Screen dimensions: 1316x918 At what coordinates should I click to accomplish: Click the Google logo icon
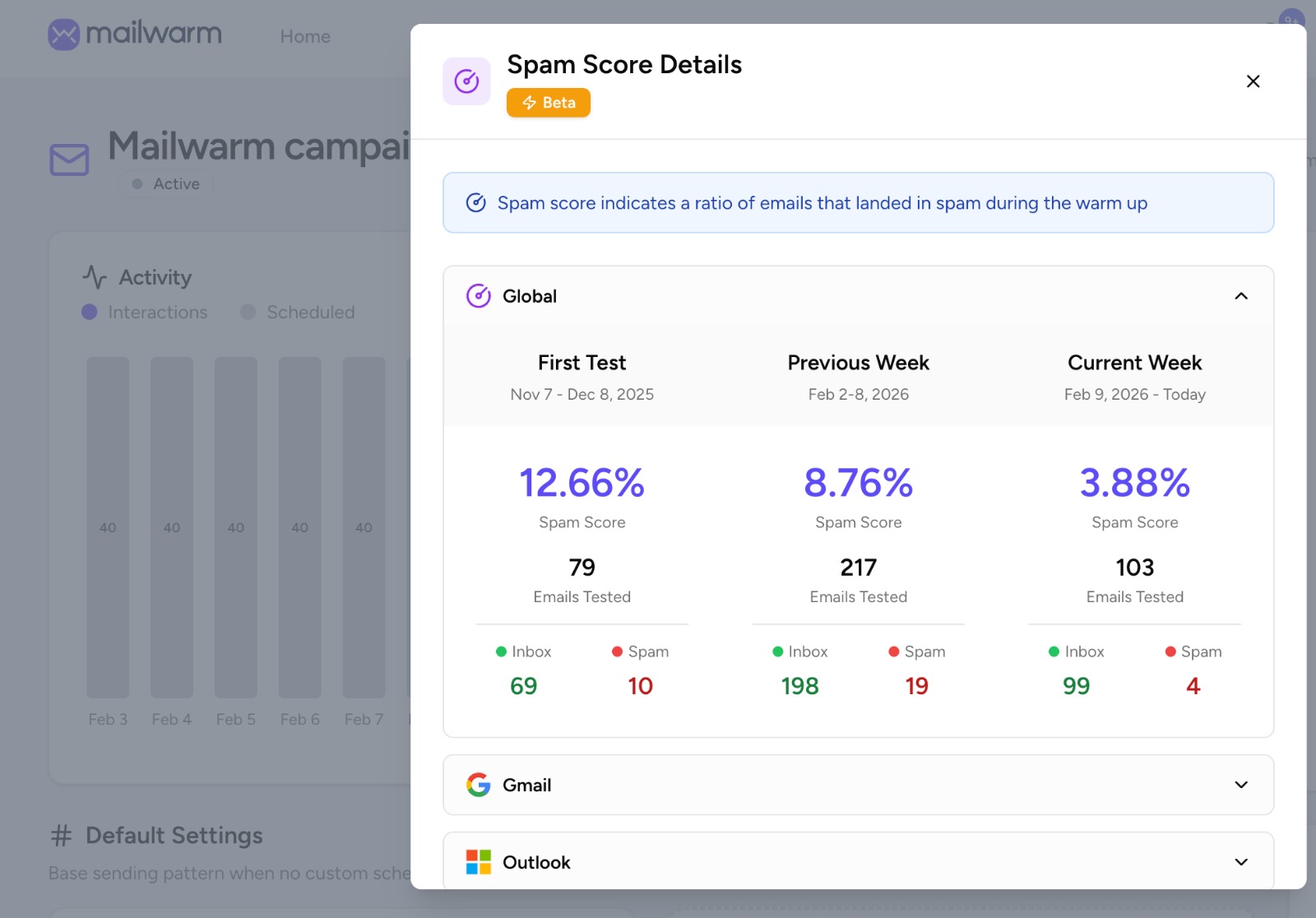click(x=479, y=785)
